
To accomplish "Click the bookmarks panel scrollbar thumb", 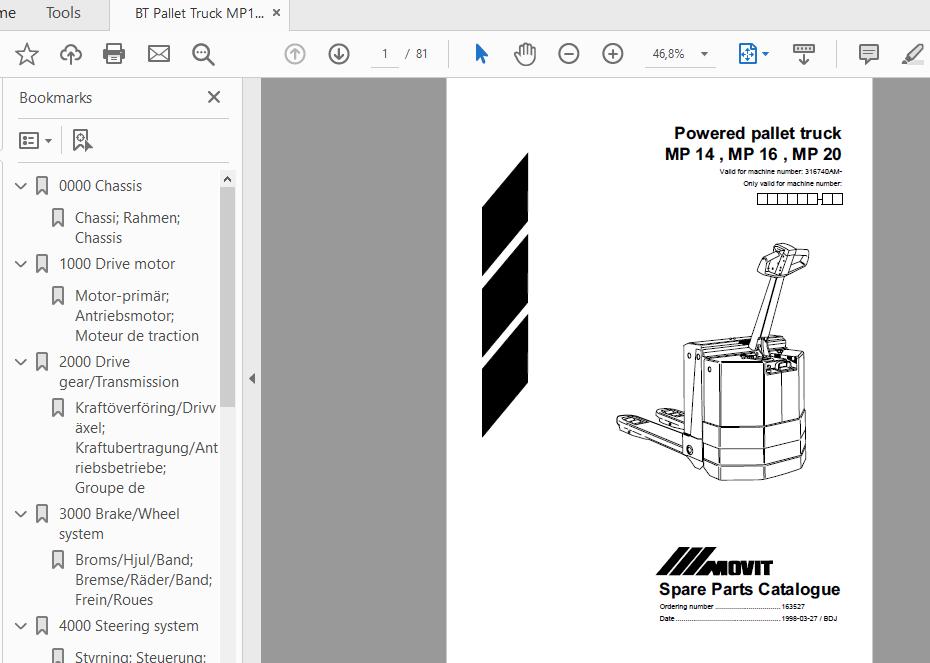I will coord(227,297).
